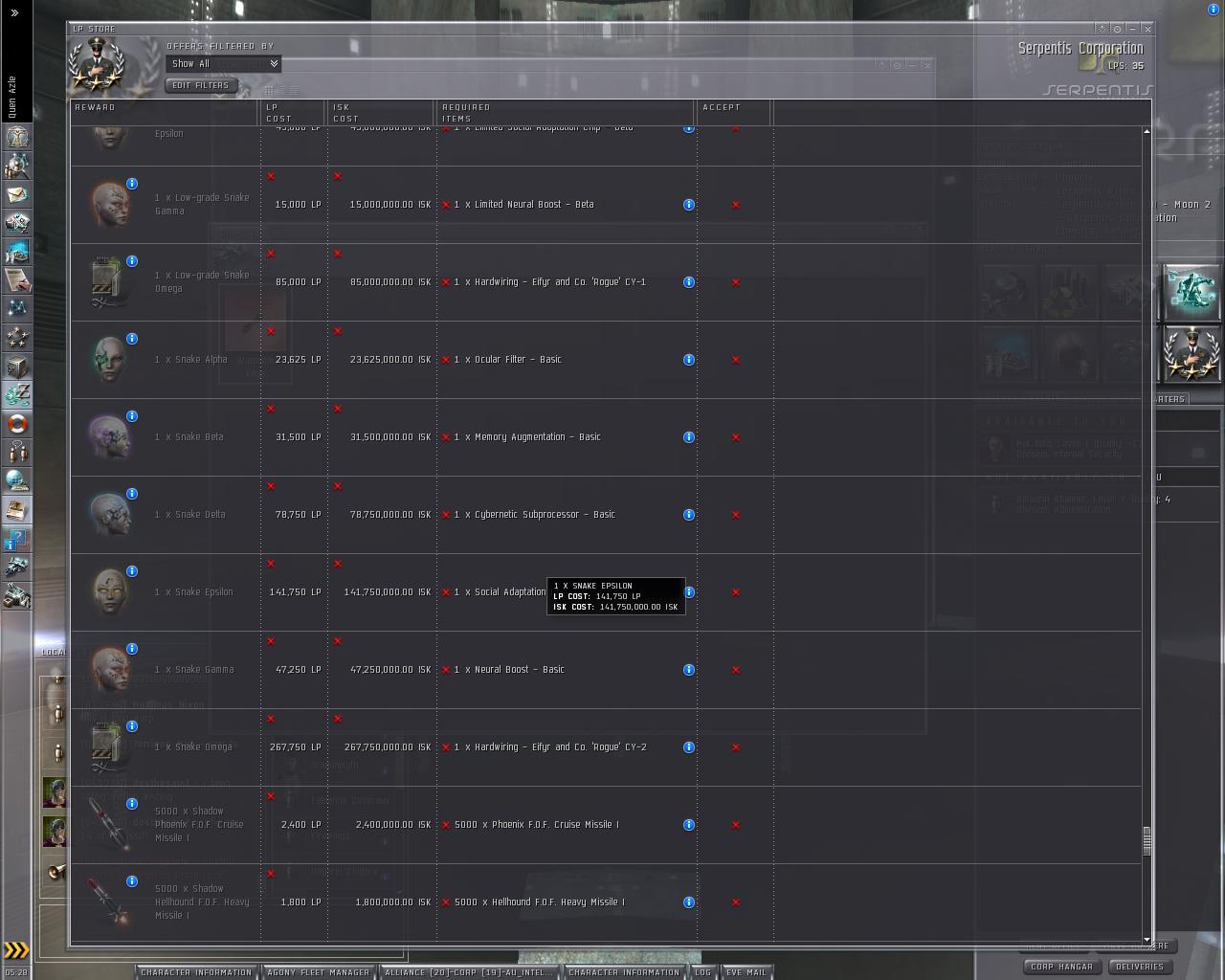Show info for Memory Augmentation - Basic

pos(688,437)
